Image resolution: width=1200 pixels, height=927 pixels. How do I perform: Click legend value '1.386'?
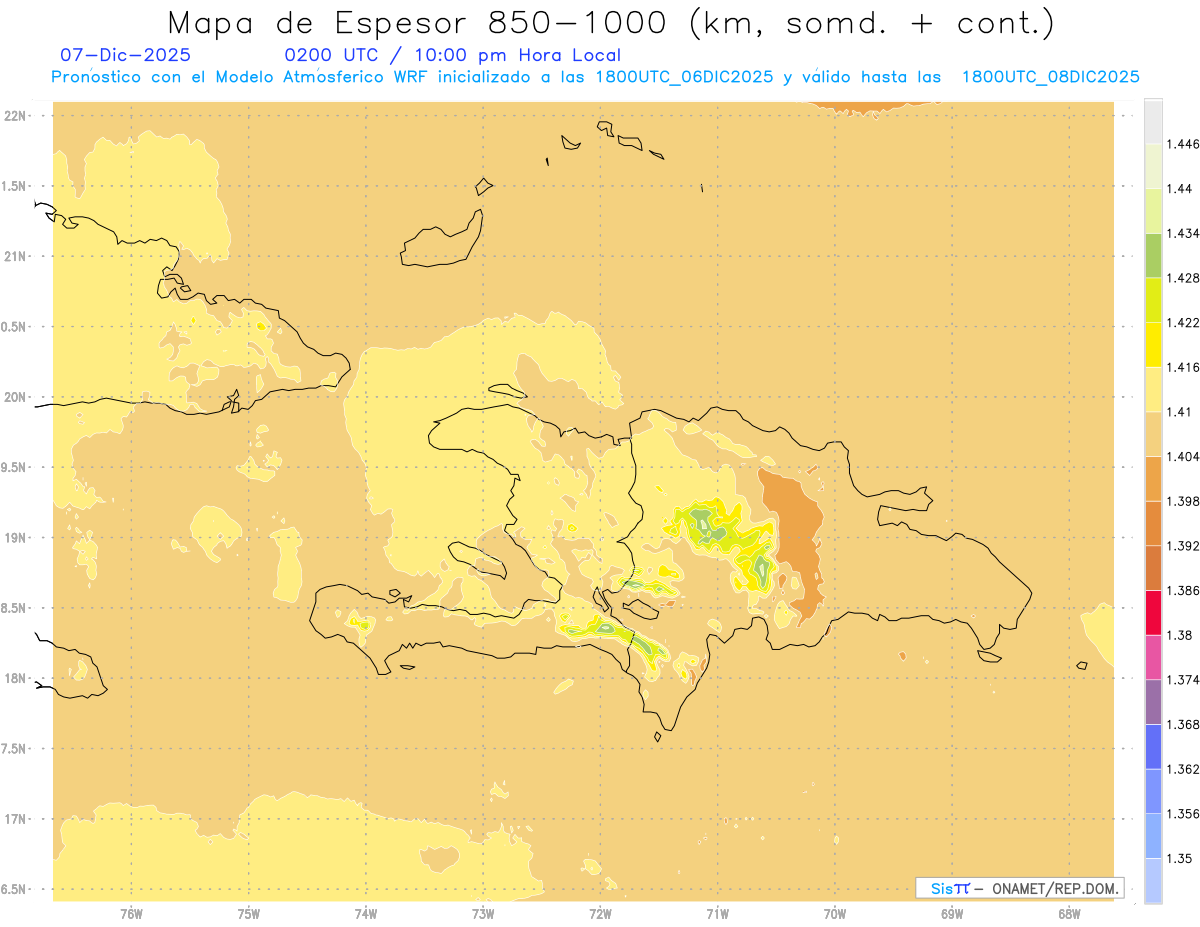1183,590
